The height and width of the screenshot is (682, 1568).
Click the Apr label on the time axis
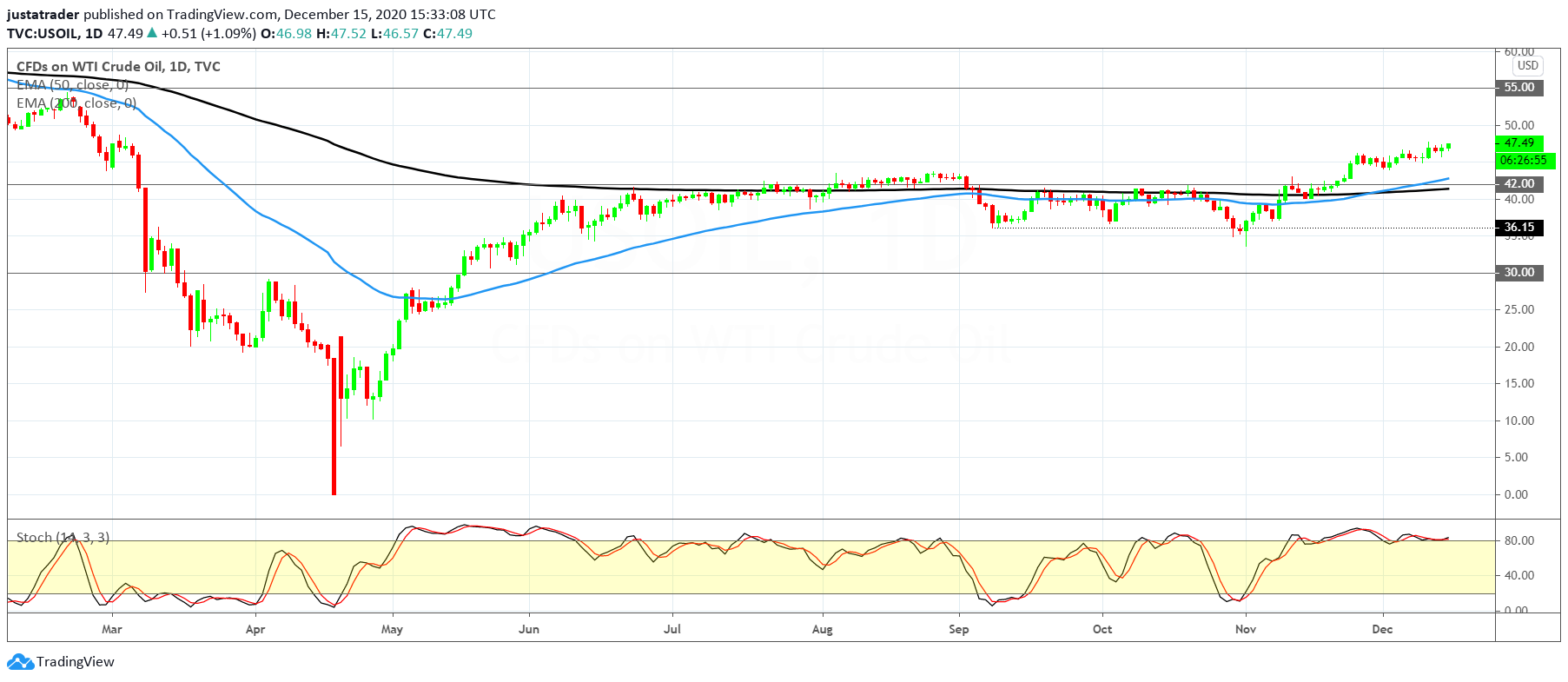(255, 630)
